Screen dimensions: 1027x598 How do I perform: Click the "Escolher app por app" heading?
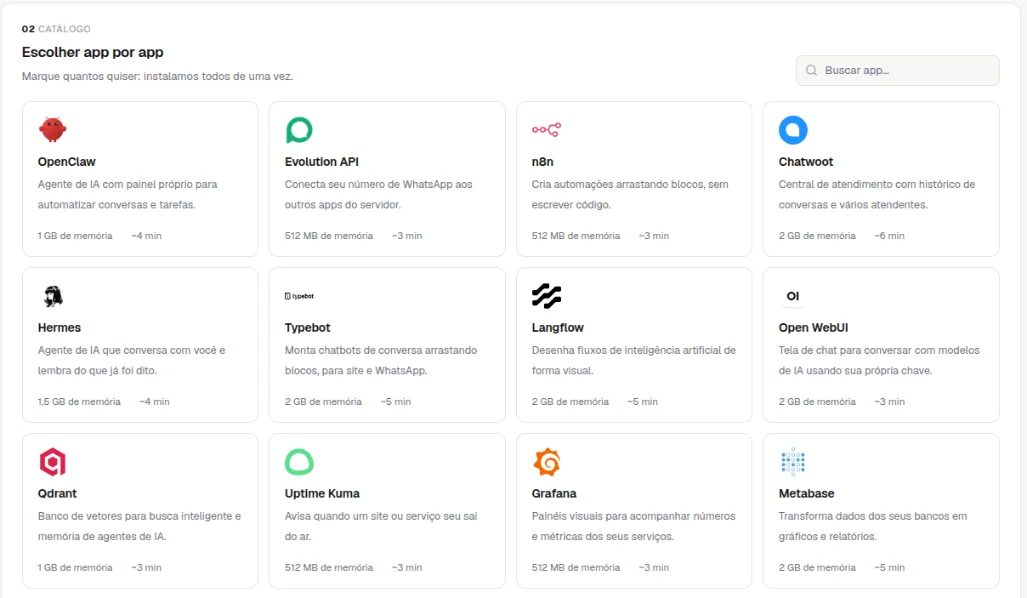point(92,52)
